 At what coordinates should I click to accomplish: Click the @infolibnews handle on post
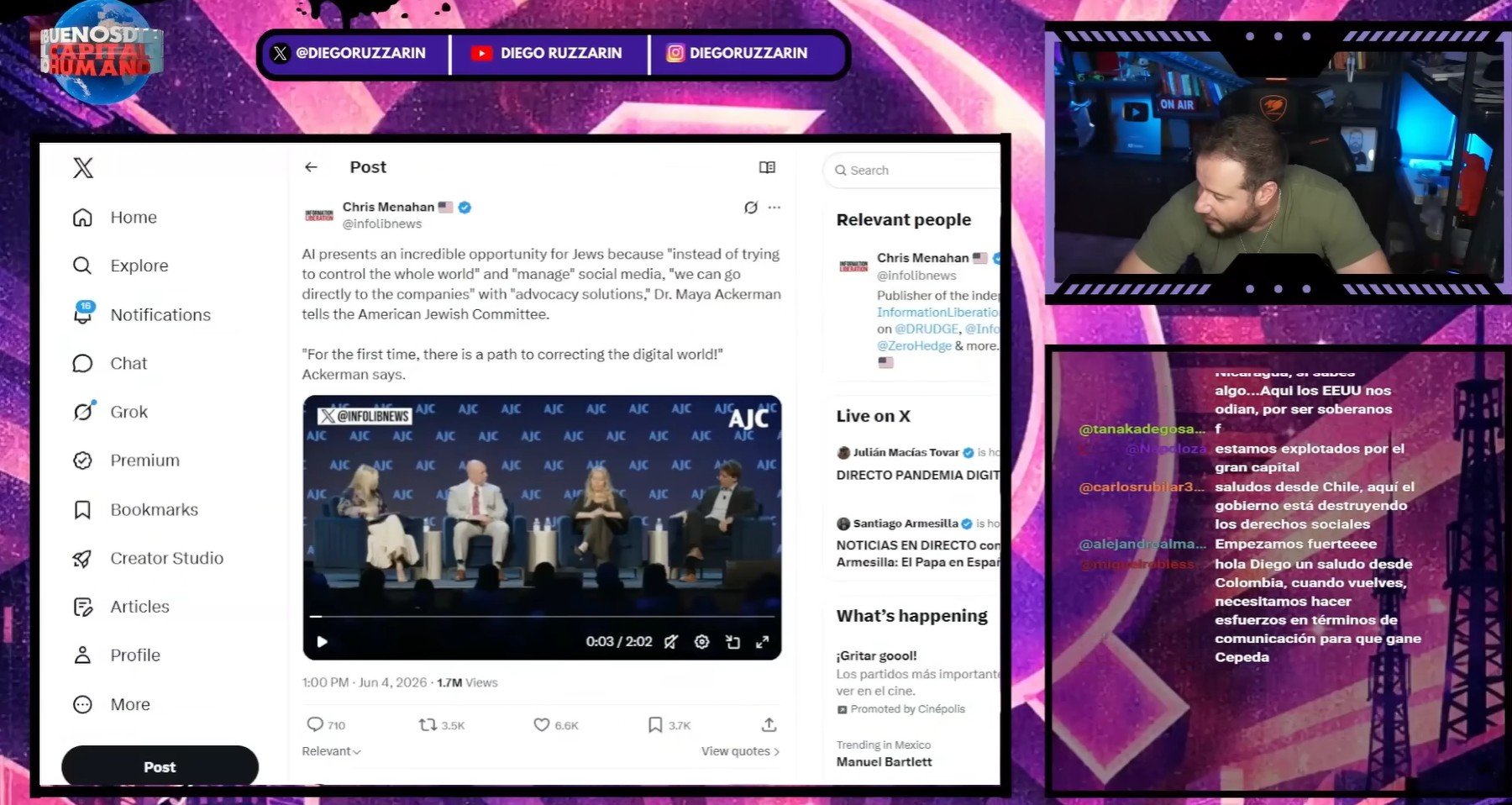coord(382,224)
